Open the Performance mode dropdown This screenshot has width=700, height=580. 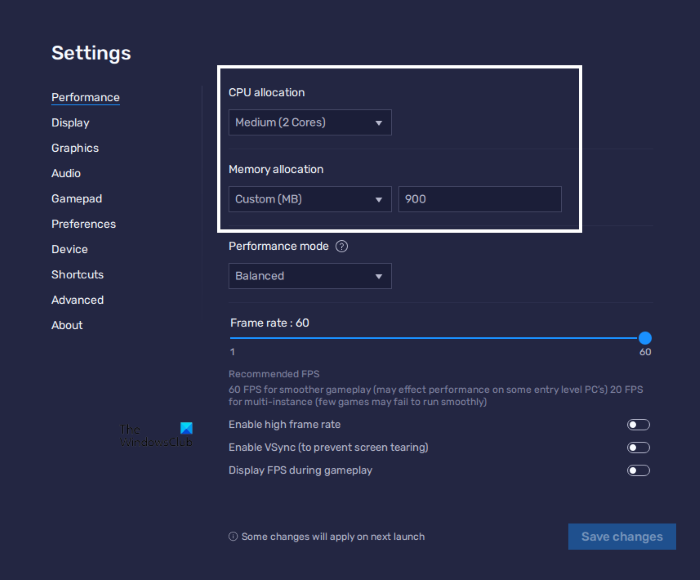click(x=309, y=276)
